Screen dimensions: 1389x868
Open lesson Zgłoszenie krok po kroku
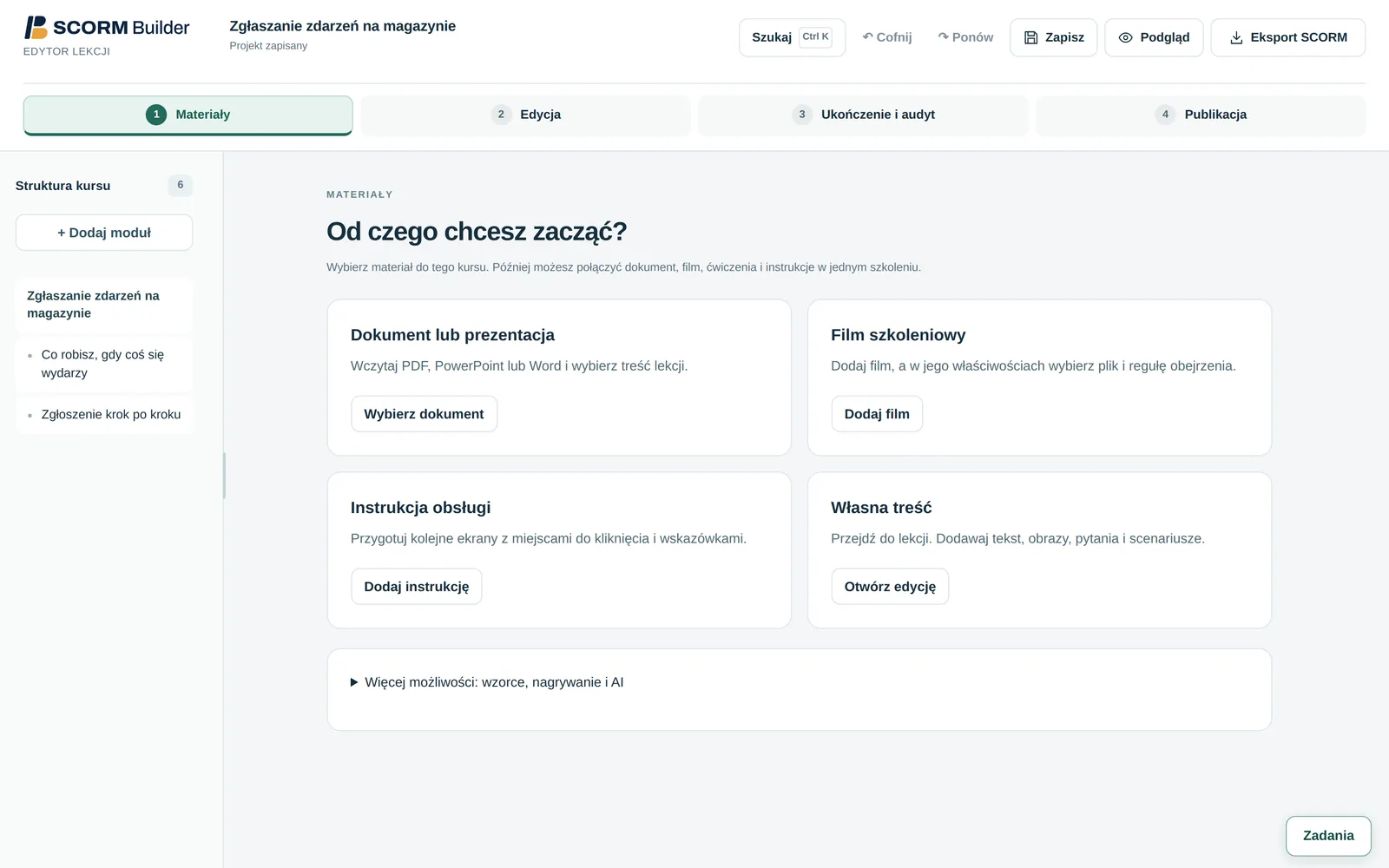tap(104, 415)
